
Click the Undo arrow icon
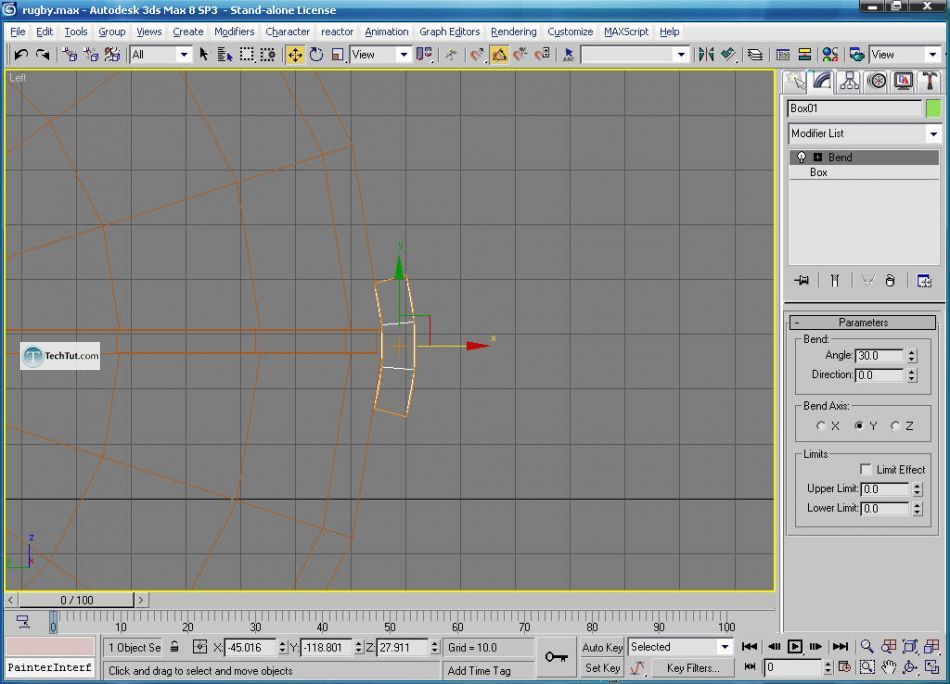21,55
